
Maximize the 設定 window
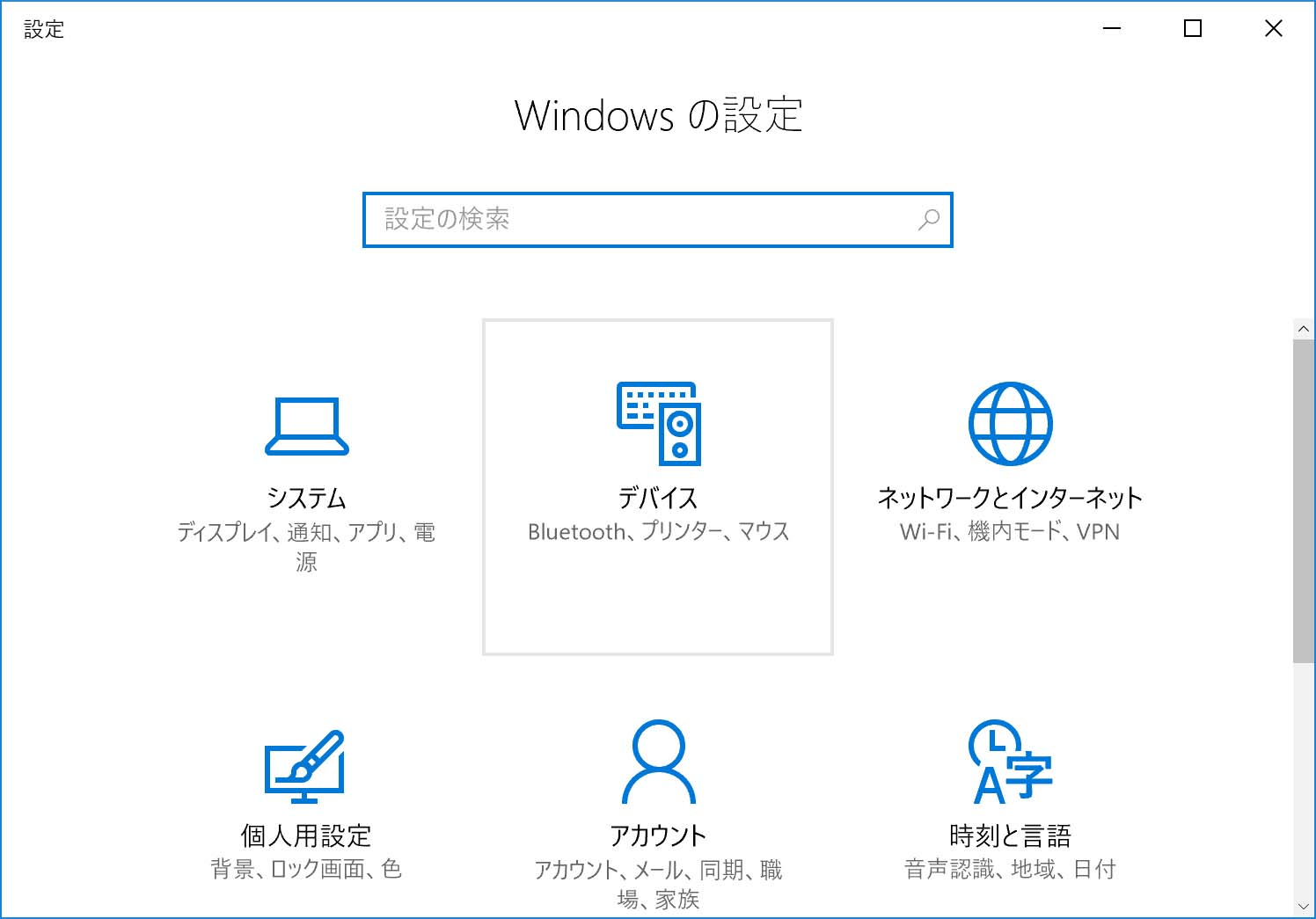[x=1193, y=28]
